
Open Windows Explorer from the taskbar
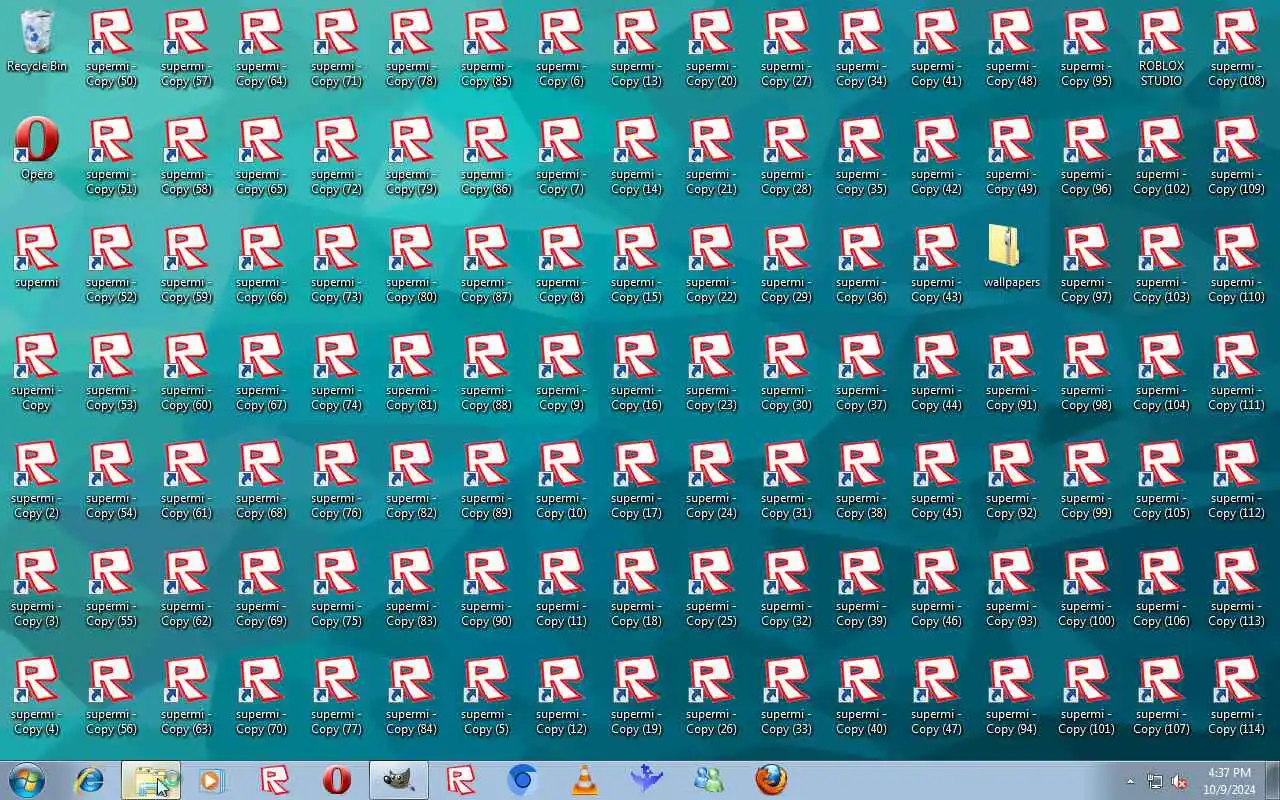[151, 780]
